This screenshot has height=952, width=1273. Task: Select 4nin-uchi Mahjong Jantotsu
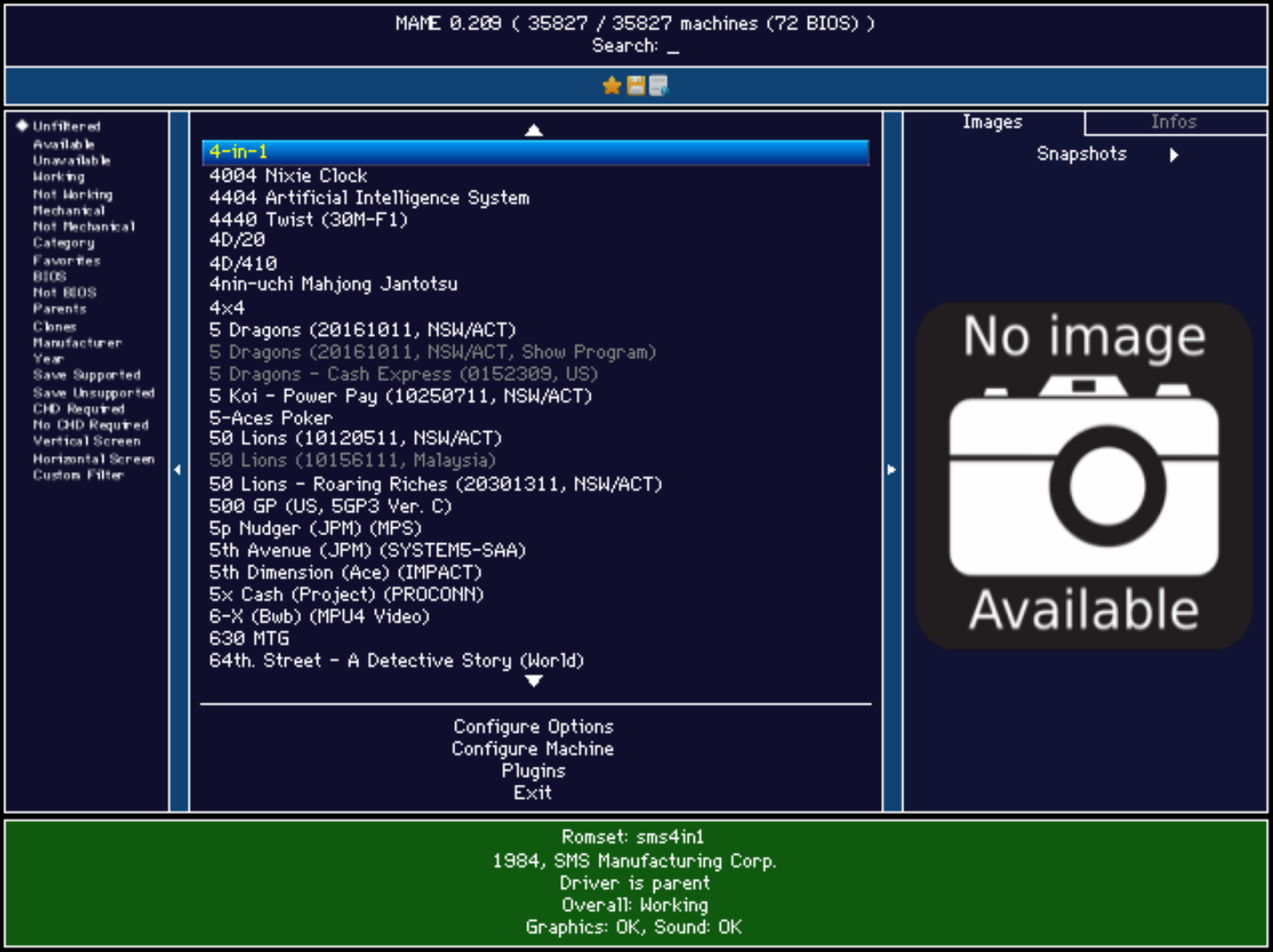click(333, 284)
